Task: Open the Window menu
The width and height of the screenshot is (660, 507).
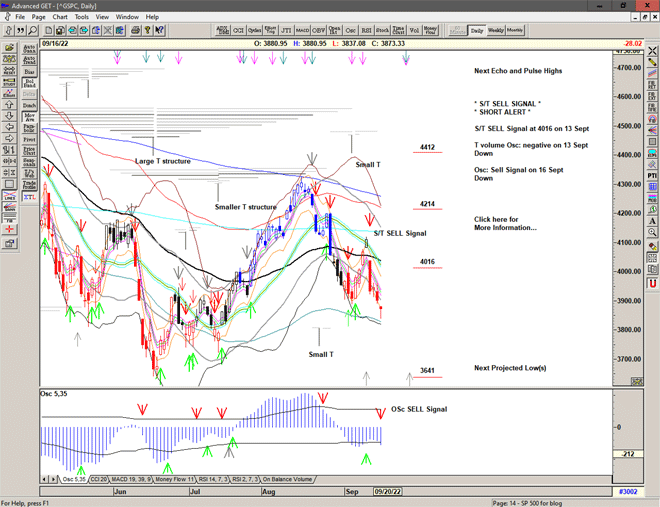Action: [x=127, y=17]
